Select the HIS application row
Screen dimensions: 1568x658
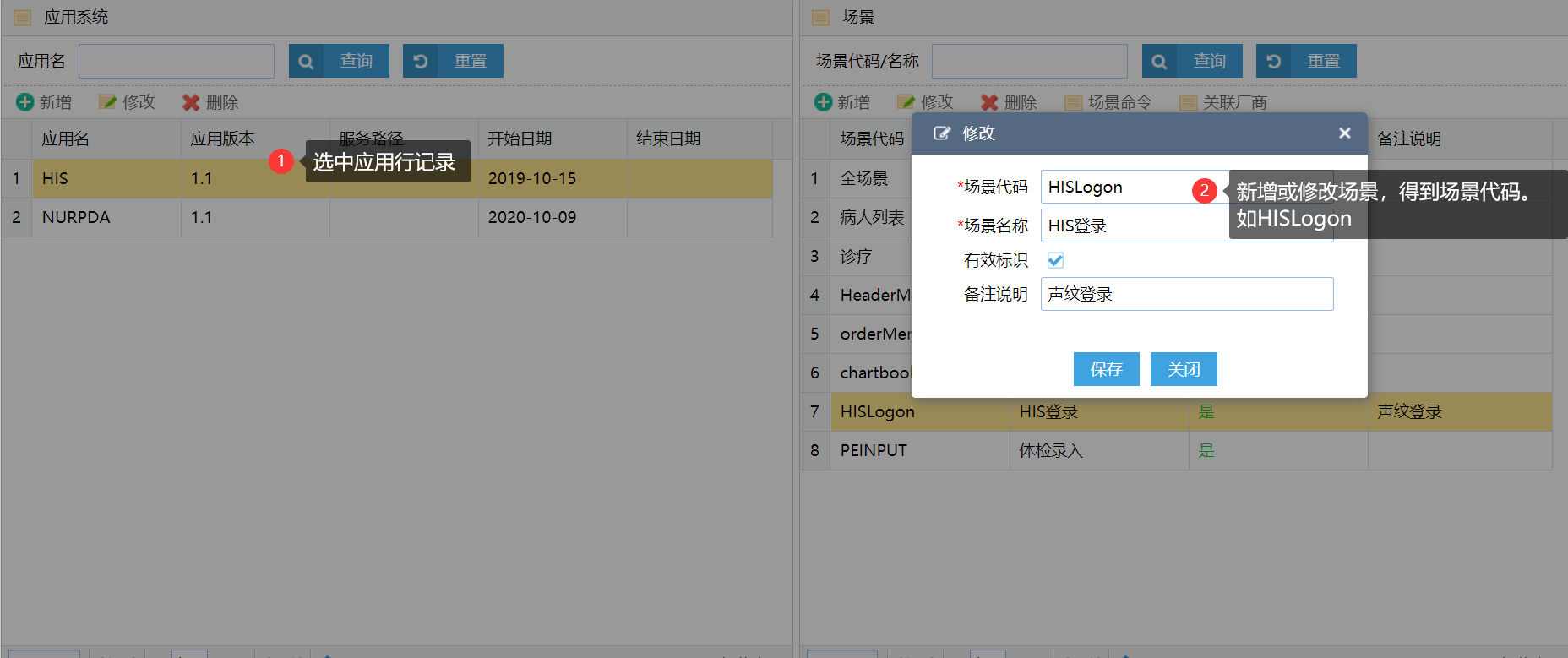[387, 178]
